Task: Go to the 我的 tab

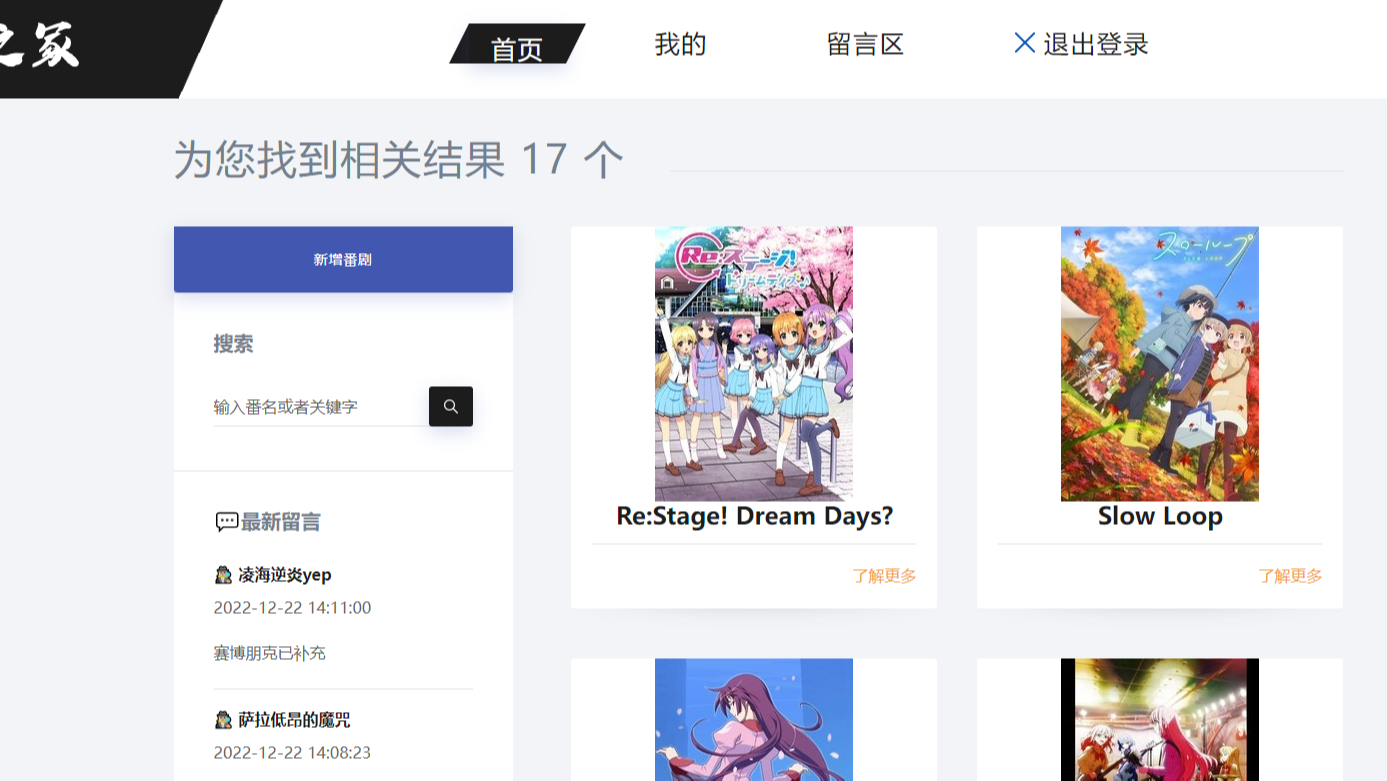Action: tap(680, 44)
